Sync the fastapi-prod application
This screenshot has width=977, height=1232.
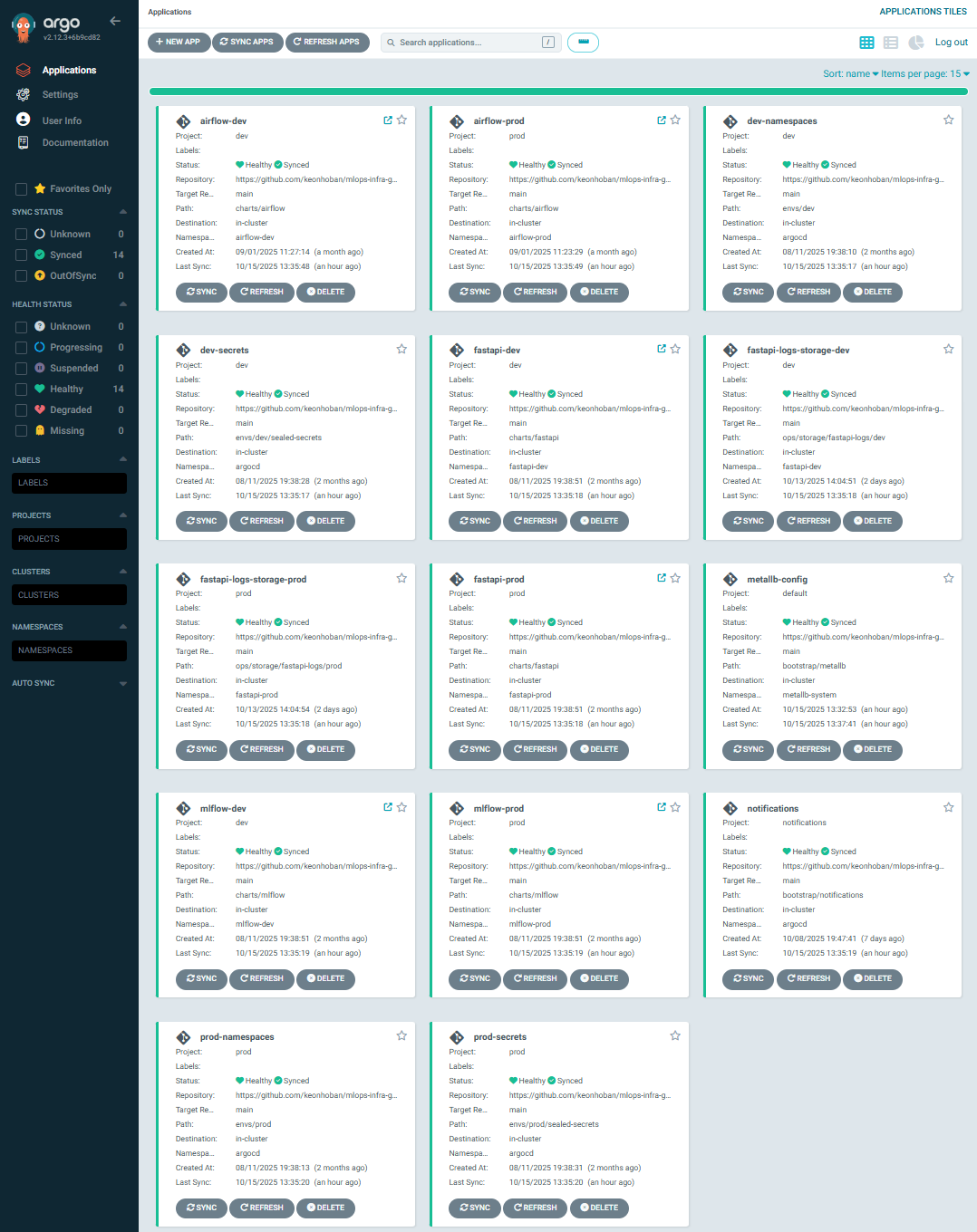pos(474,749)
